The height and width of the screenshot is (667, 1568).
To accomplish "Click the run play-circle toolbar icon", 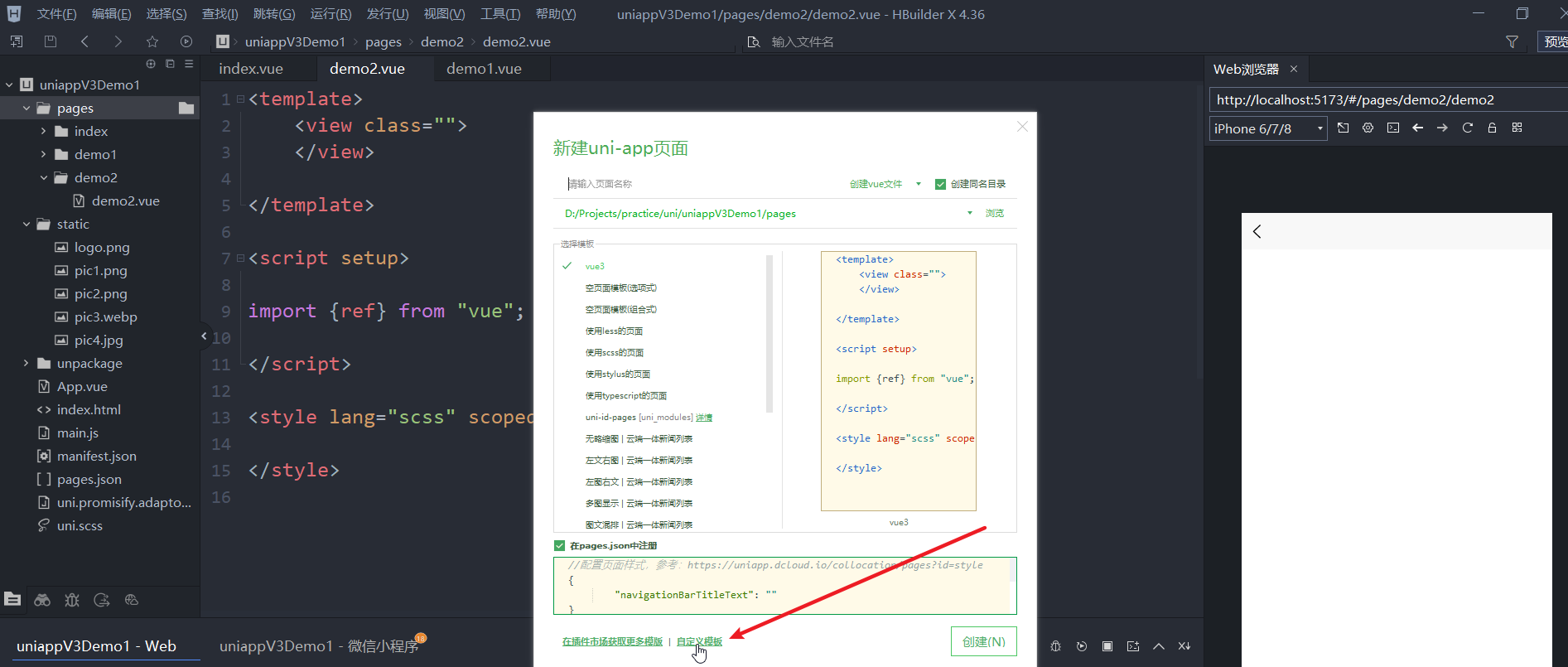I will 186,41.
